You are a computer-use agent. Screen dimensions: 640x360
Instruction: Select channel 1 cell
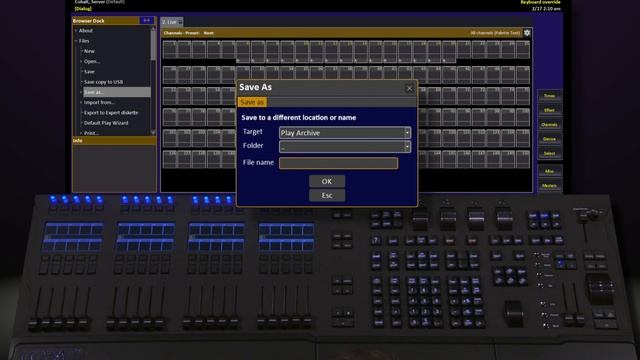[x=170, y=50]
